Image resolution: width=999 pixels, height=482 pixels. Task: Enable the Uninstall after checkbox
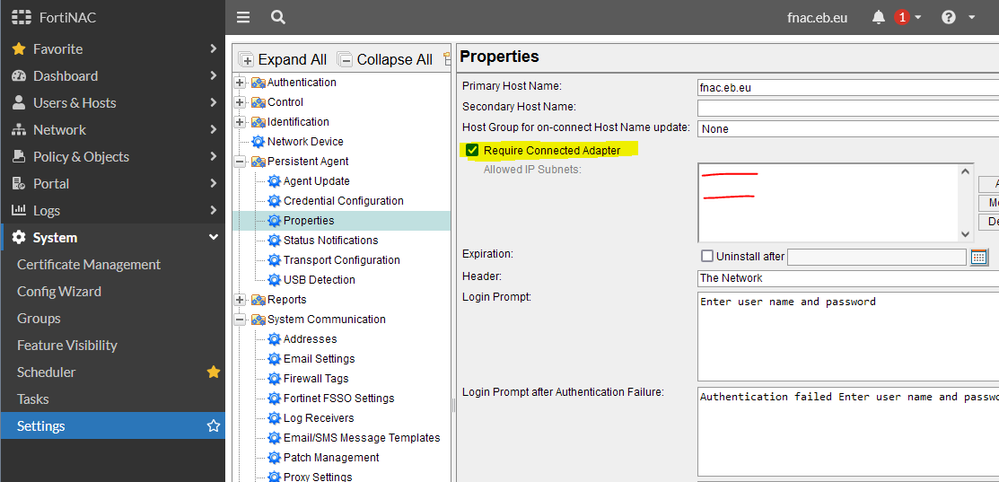[x=707, y=257]
